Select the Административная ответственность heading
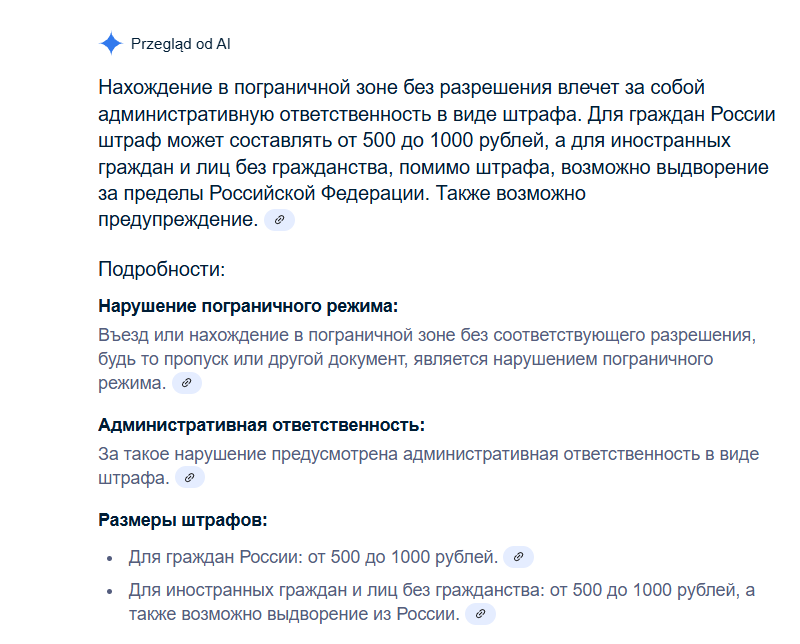The width and height of the screenshot is (800, 644). [261, 425]
